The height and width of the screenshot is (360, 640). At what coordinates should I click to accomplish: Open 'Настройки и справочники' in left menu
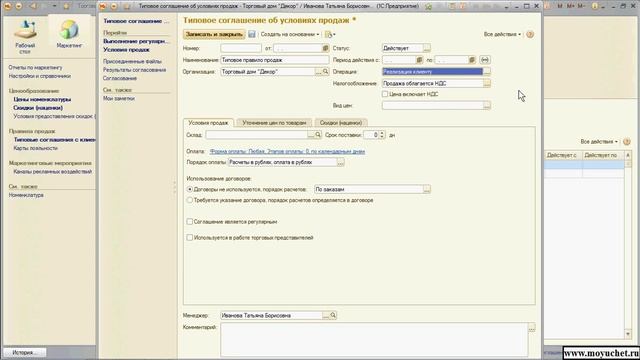point(40,76)
